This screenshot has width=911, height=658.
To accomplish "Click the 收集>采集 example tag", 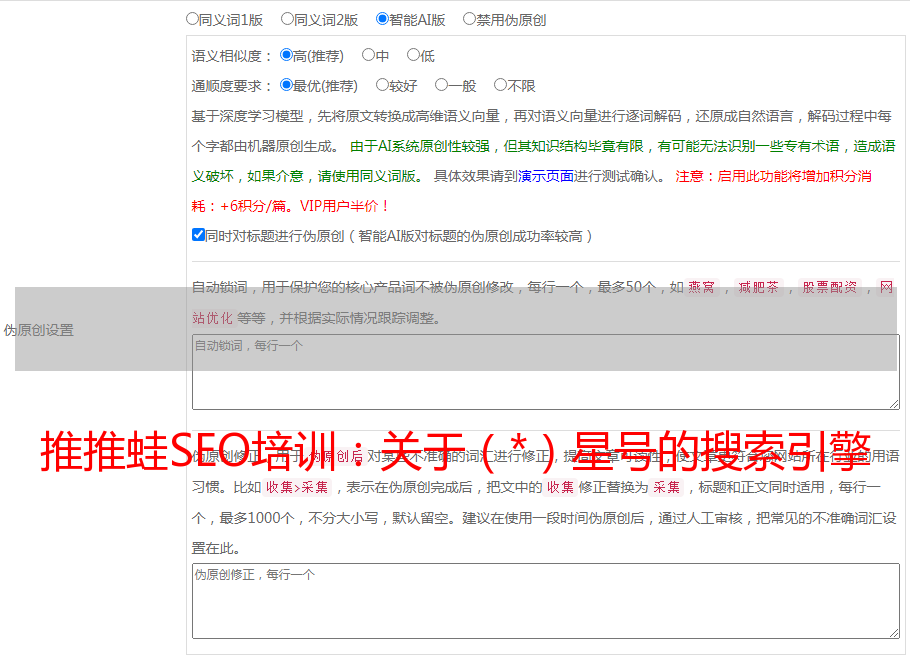I will click(x=297, y=487).
